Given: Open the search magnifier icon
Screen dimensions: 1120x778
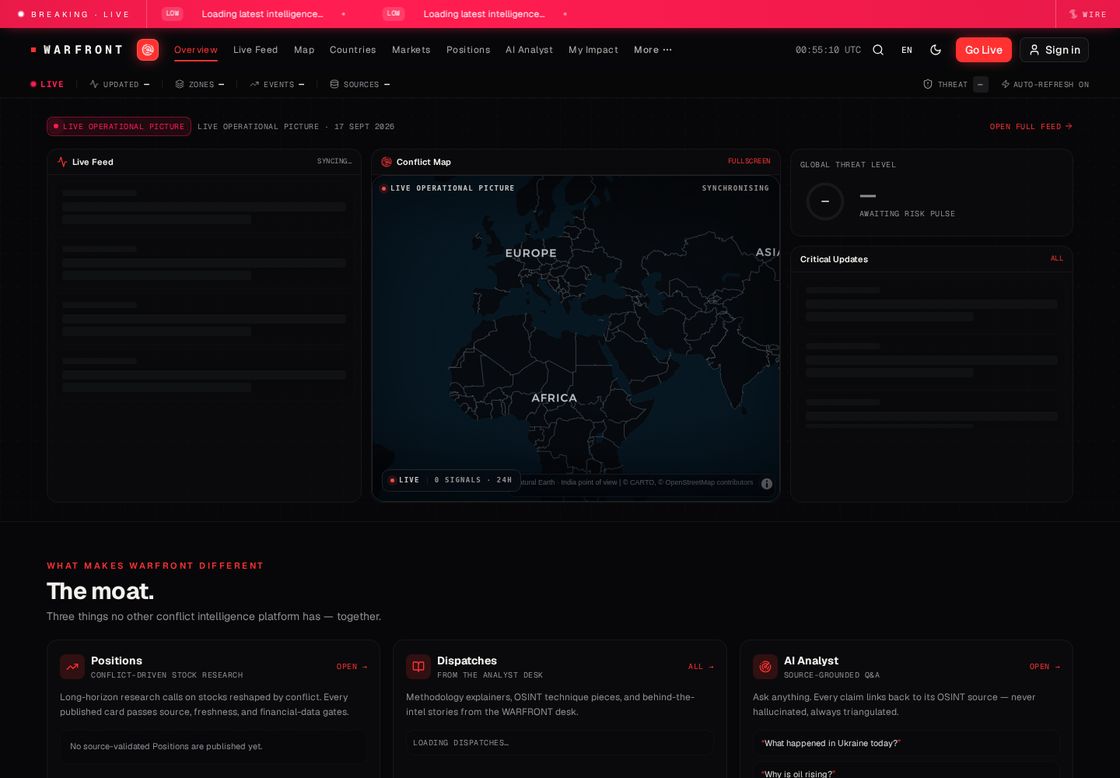Looking at the screenshot, I should (x=878, y=50).
